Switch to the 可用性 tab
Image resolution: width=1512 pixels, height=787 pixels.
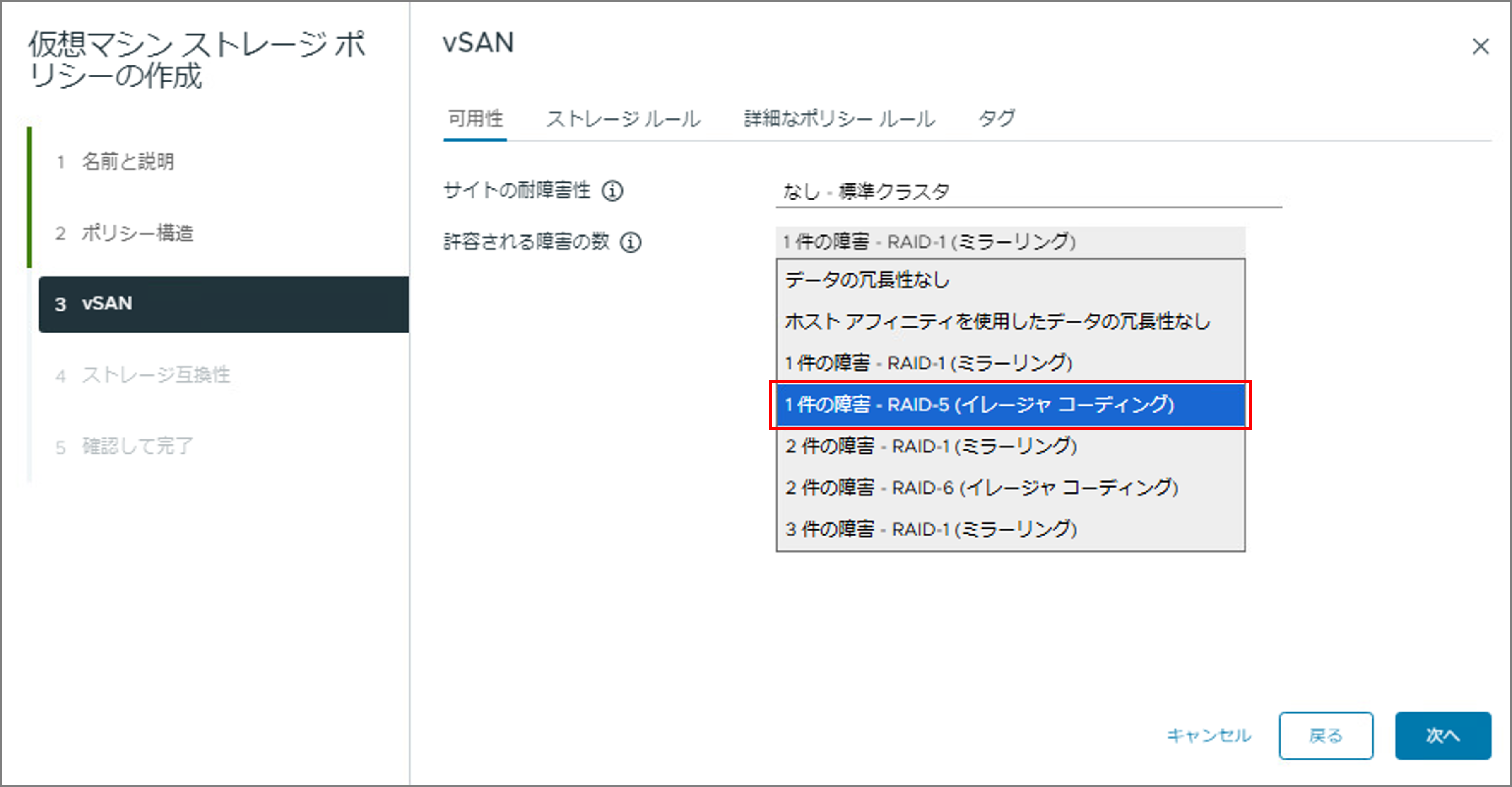[475, 119]
